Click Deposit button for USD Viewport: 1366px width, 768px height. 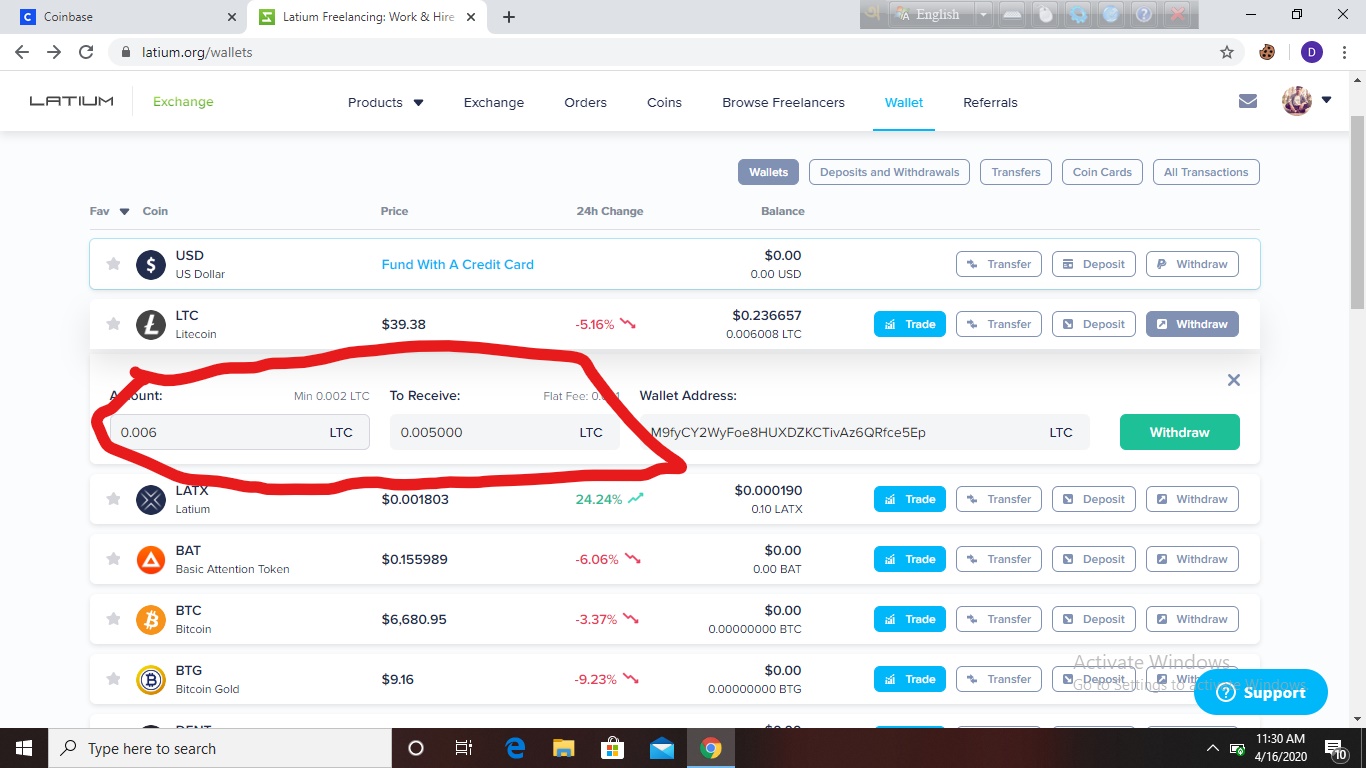click(1094, 264)
